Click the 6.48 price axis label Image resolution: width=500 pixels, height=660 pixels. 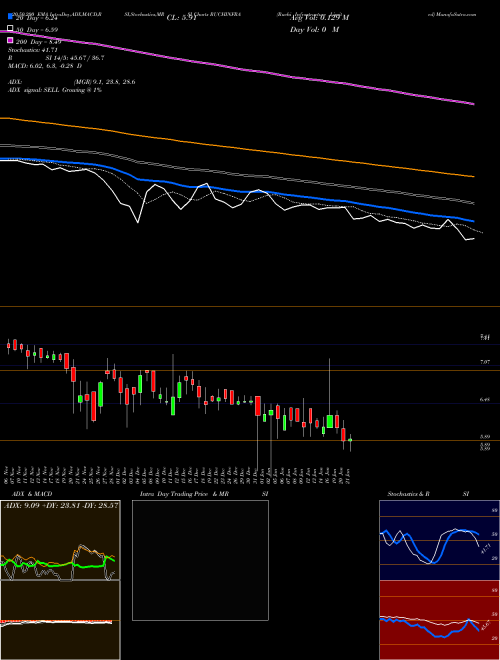pyautogui.click(x=485, y=399)
